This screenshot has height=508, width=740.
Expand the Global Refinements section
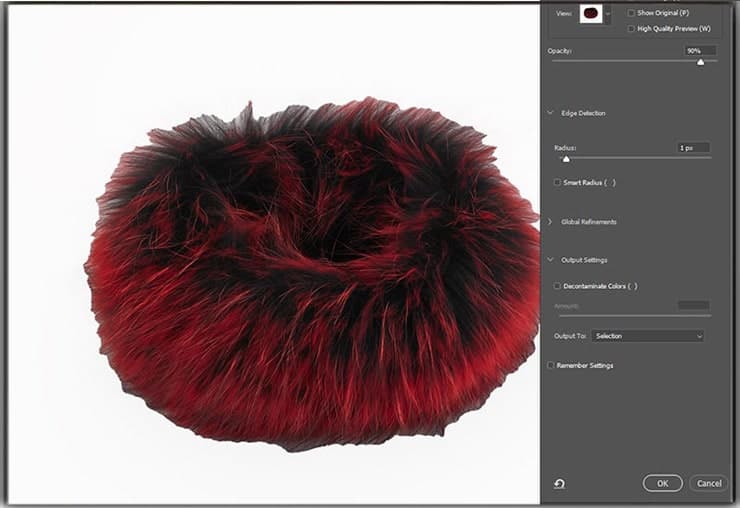pos(550,222)
